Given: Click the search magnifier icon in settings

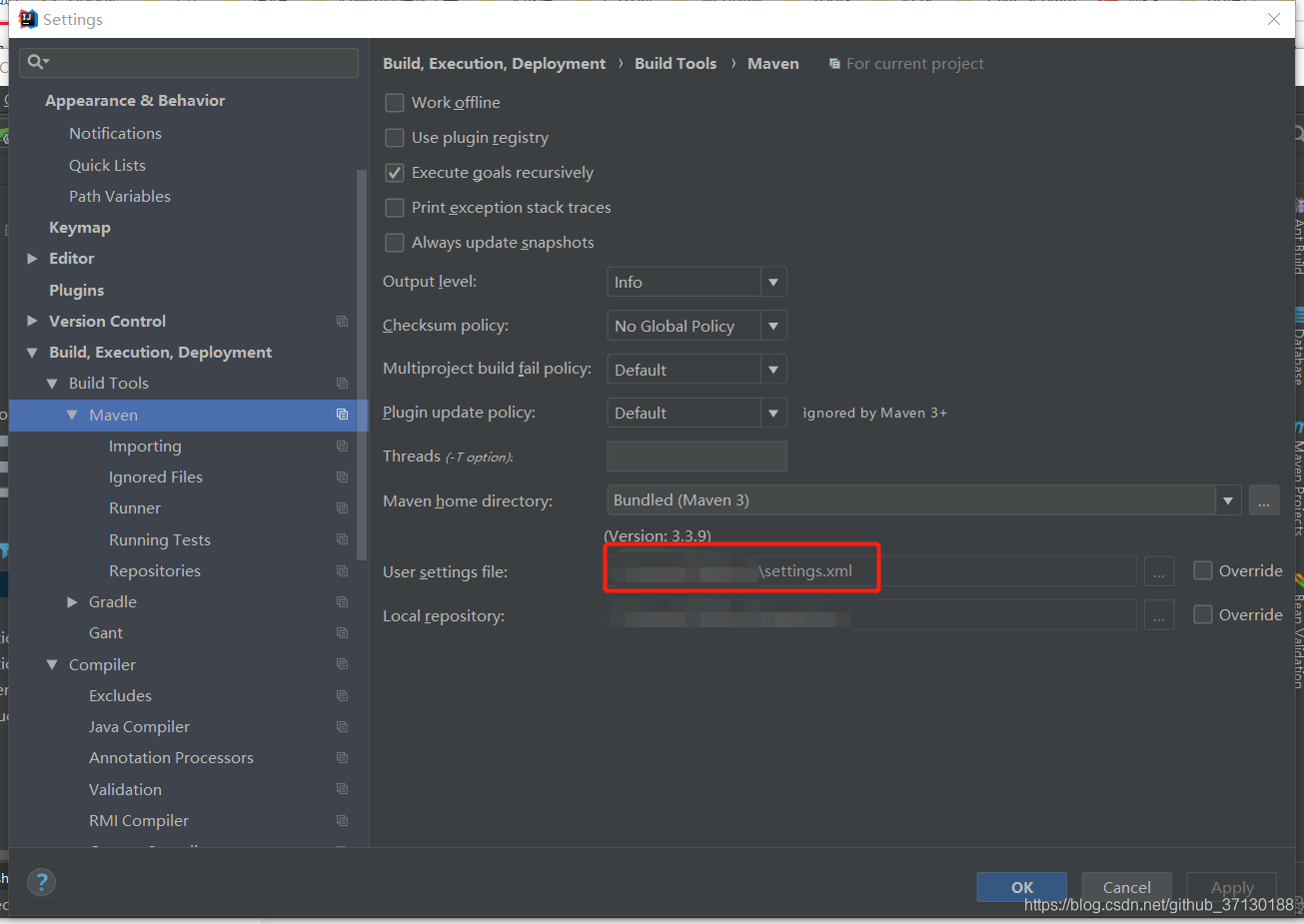Looking at the screenshot, I should pyautogui.click(x=36, y=62).
